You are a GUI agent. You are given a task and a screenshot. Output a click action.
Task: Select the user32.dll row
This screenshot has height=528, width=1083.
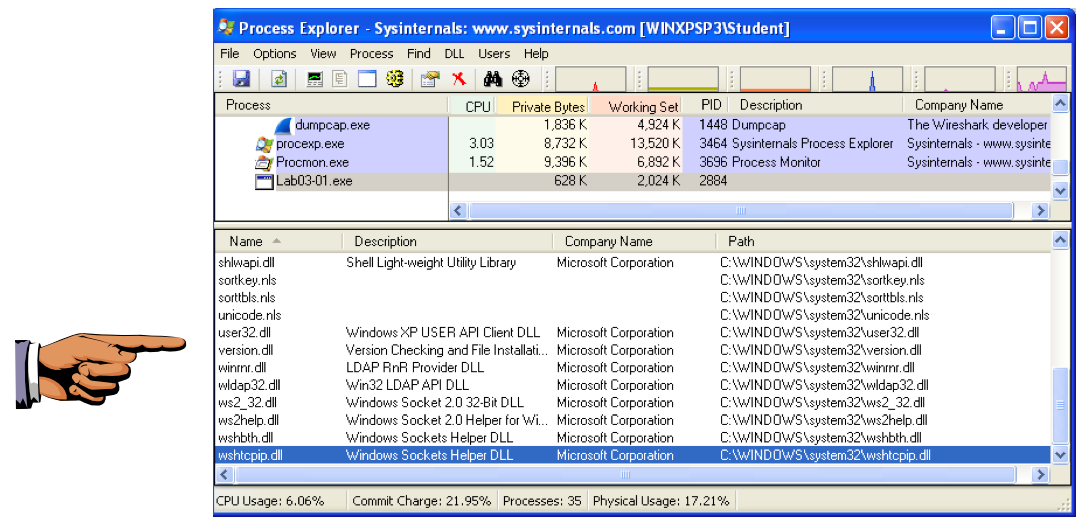(x=633, y=332)
